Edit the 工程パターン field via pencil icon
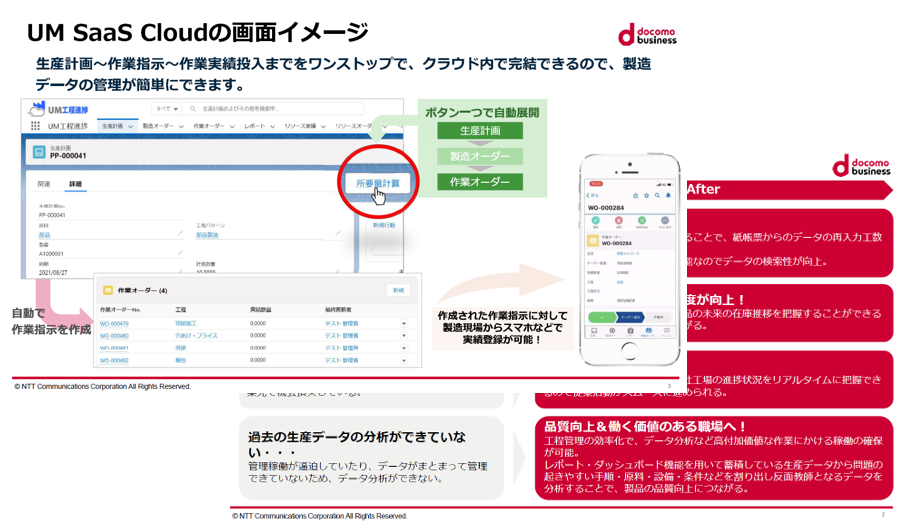The height and width of the screenshot is (530, 908). point(338,233)
